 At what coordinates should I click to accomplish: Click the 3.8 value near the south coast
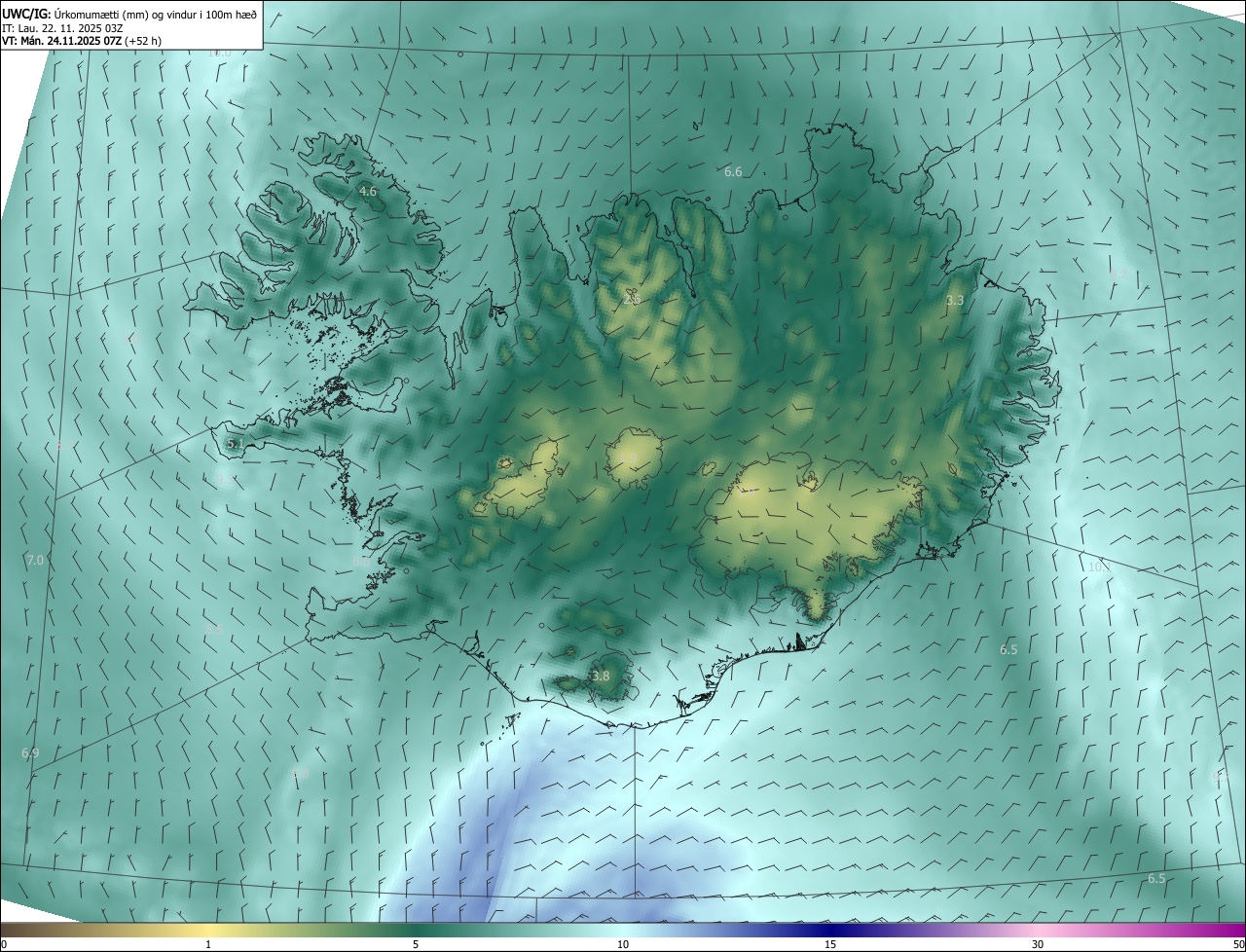[x=601, y=676]
